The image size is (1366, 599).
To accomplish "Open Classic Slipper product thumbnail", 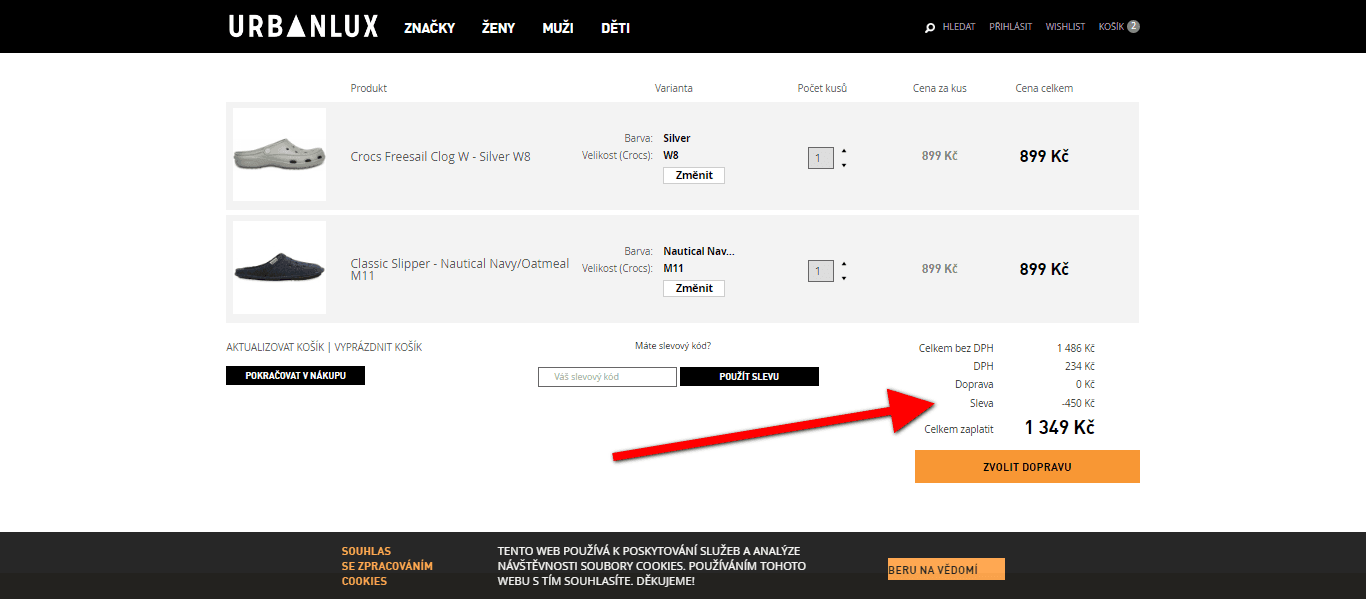I will [x=279, y=268].
